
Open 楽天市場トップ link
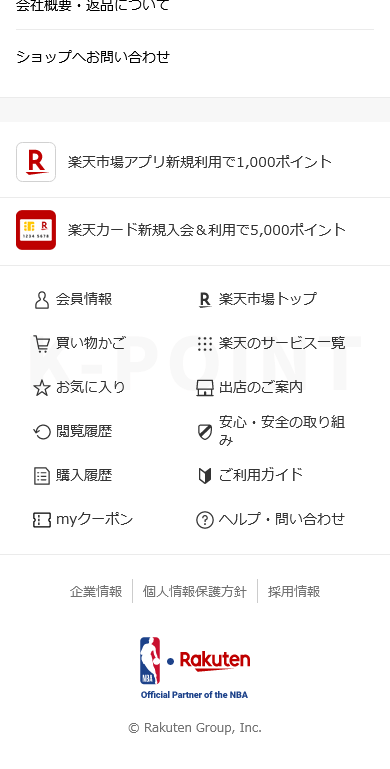[x=267, y=299]
